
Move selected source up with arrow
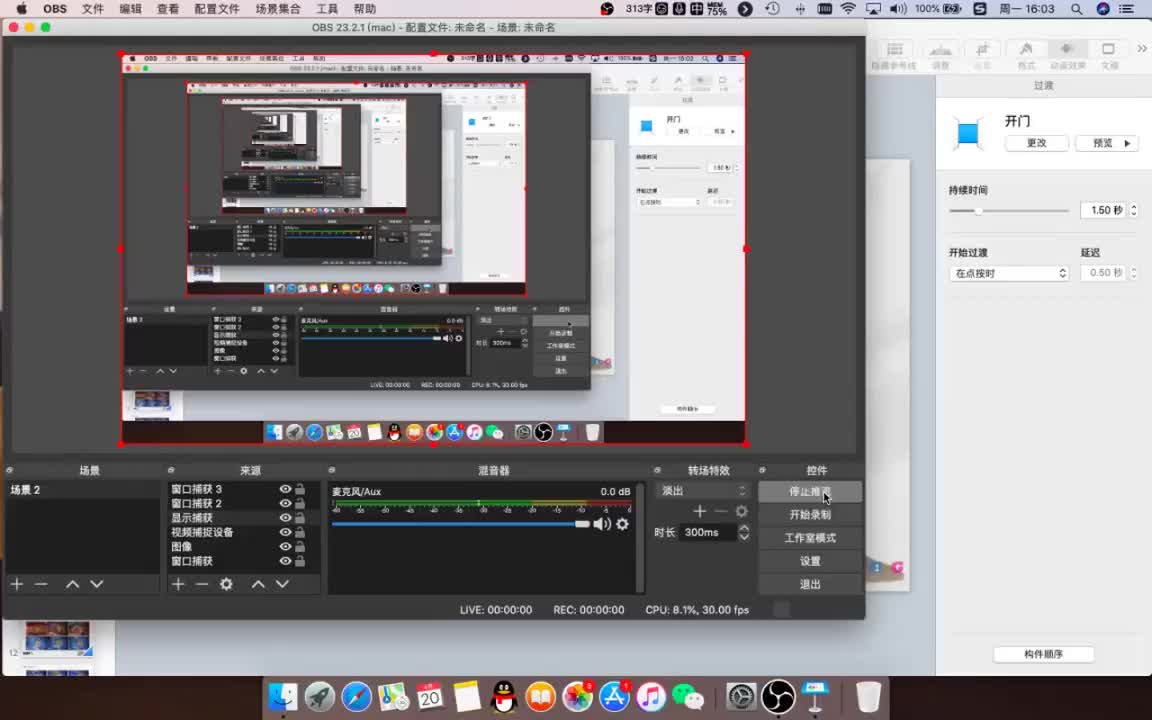258,584
